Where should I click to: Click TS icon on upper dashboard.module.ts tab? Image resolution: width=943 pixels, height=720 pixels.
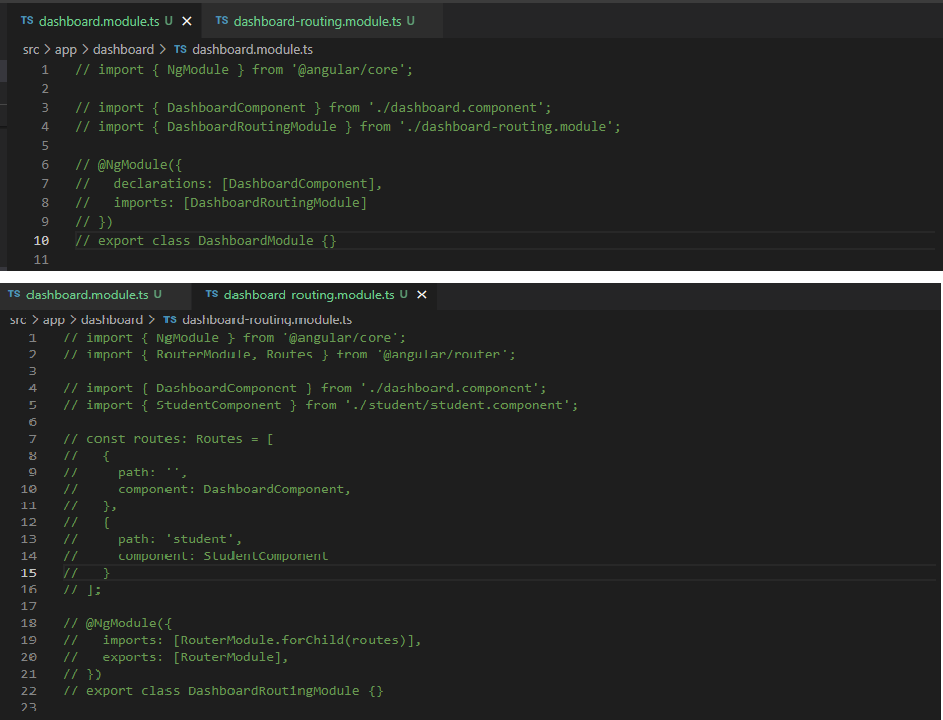[x=27, y=21]
